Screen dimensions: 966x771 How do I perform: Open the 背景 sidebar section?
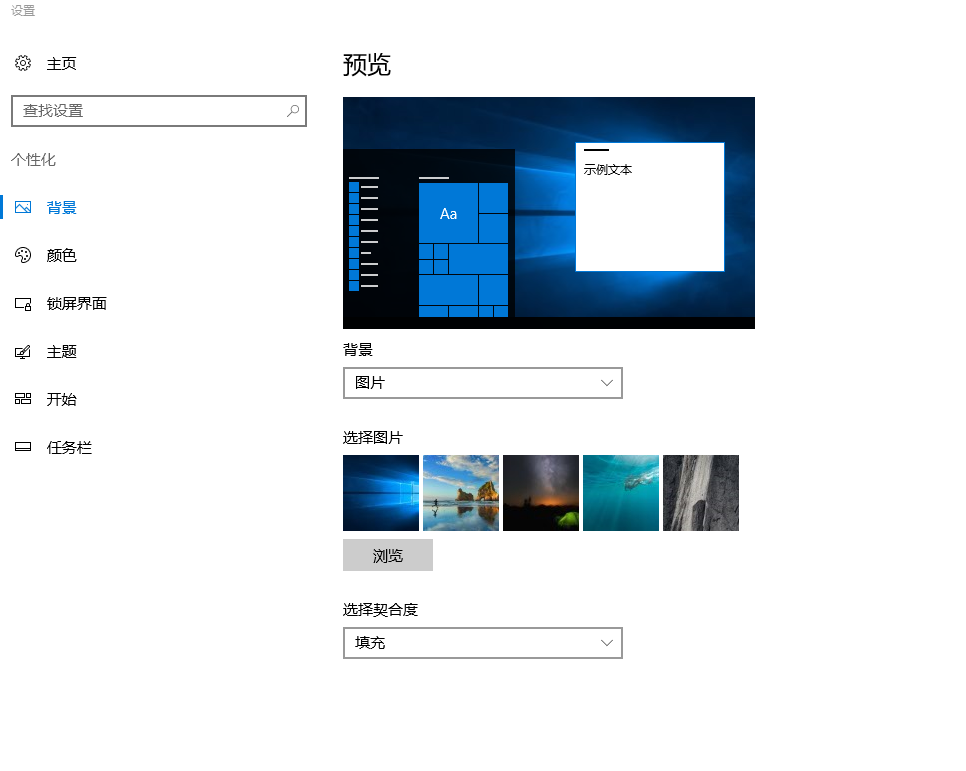(61, 208)
